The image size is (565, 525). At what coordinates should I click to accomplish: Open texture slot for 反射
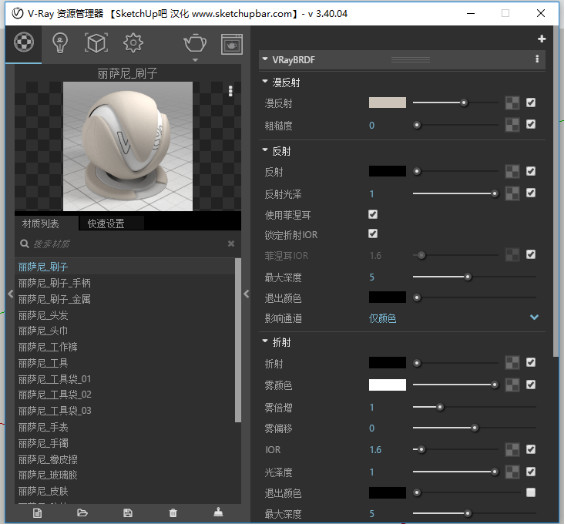click(512, 172)
